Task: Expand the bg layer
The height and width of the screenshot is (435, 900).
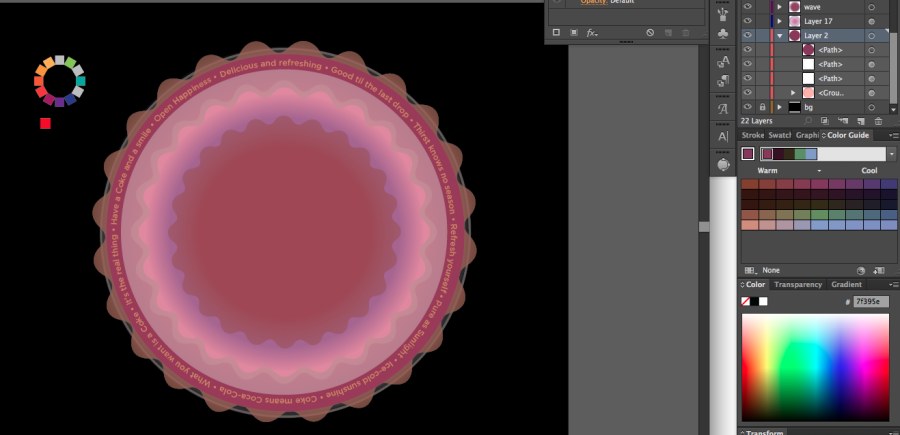Action: tap(779, 107)
